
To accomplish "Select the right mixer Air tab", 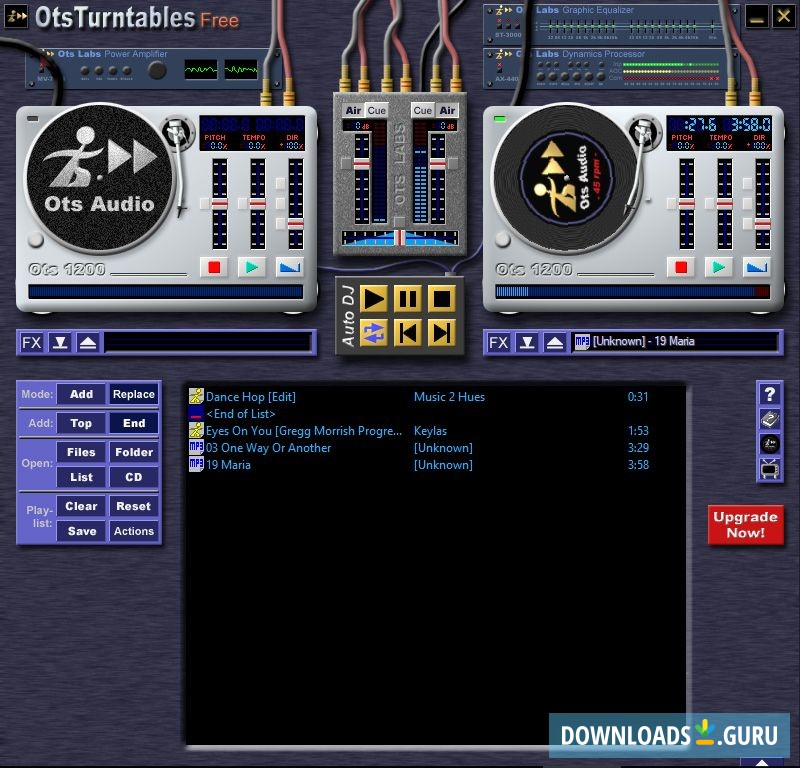I will pos(447,110).
